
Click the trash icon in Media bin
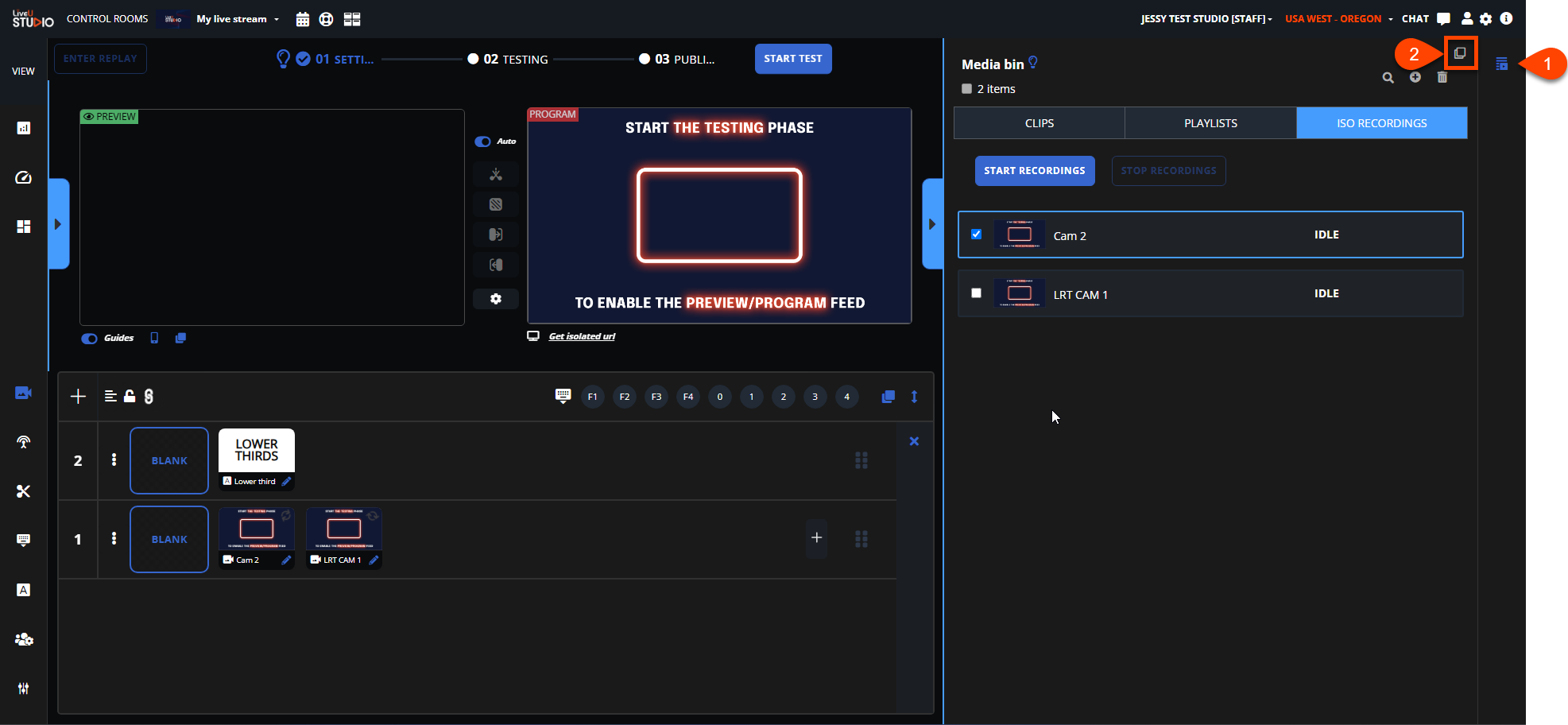(x=1442, y=78)
